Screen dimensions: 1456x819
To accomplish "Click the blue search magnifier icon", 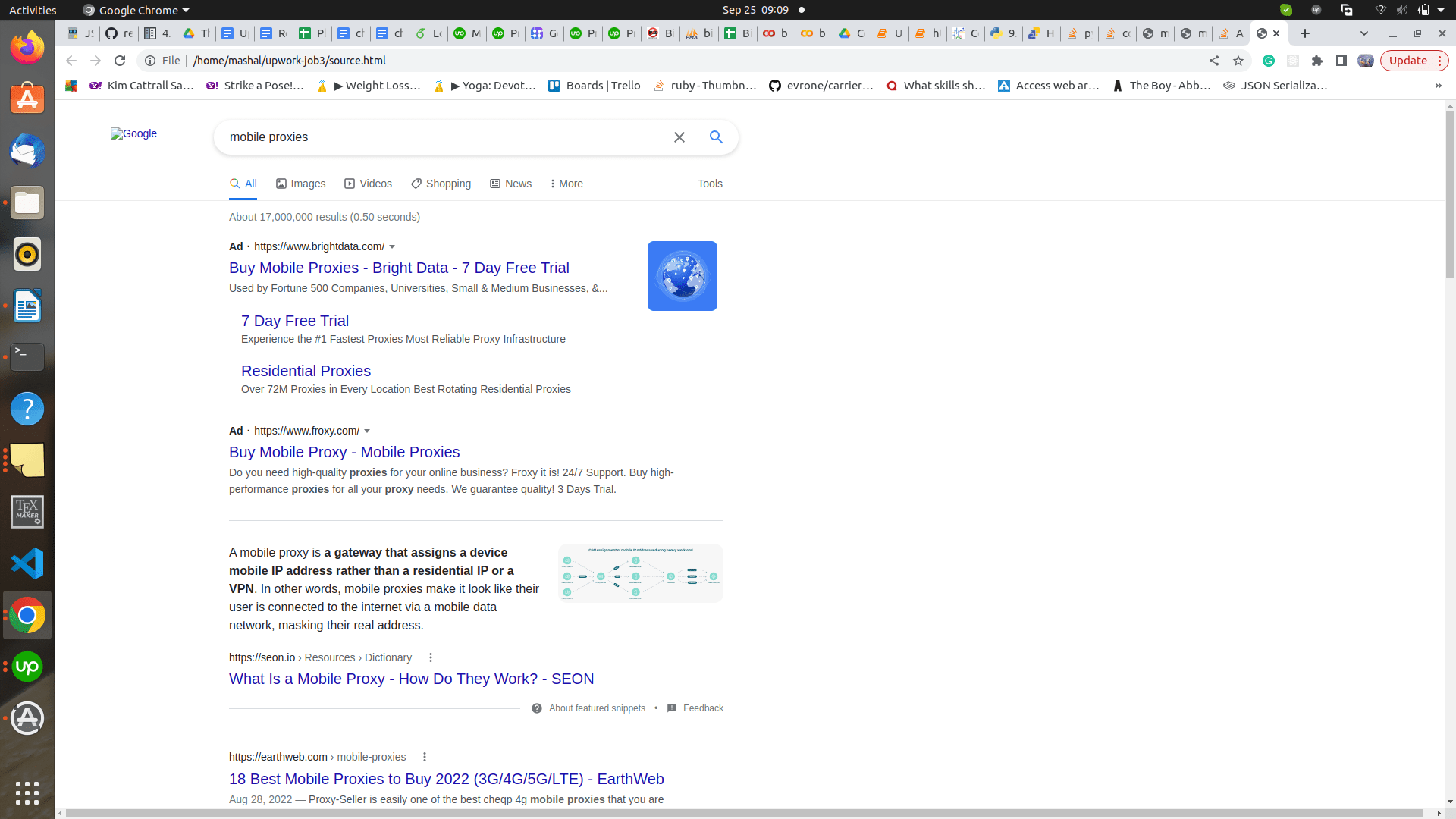I will click(x=716, y=137).
